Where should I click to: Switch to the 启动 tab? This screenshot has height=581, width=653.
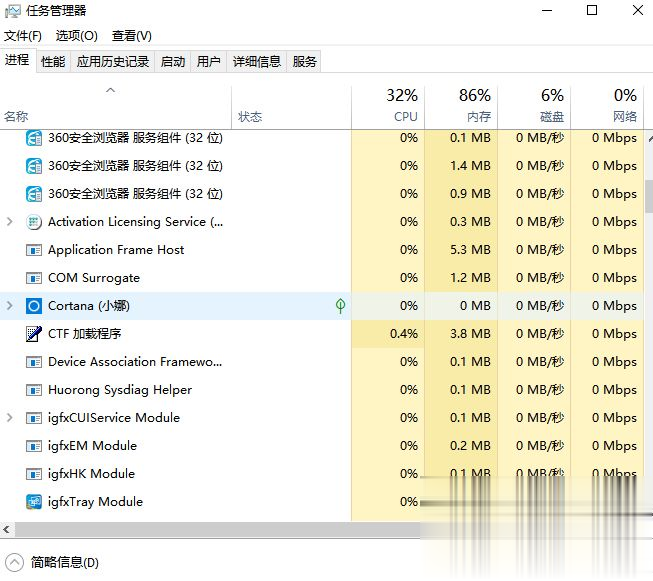pyautogui.click(x=173, y=62)
